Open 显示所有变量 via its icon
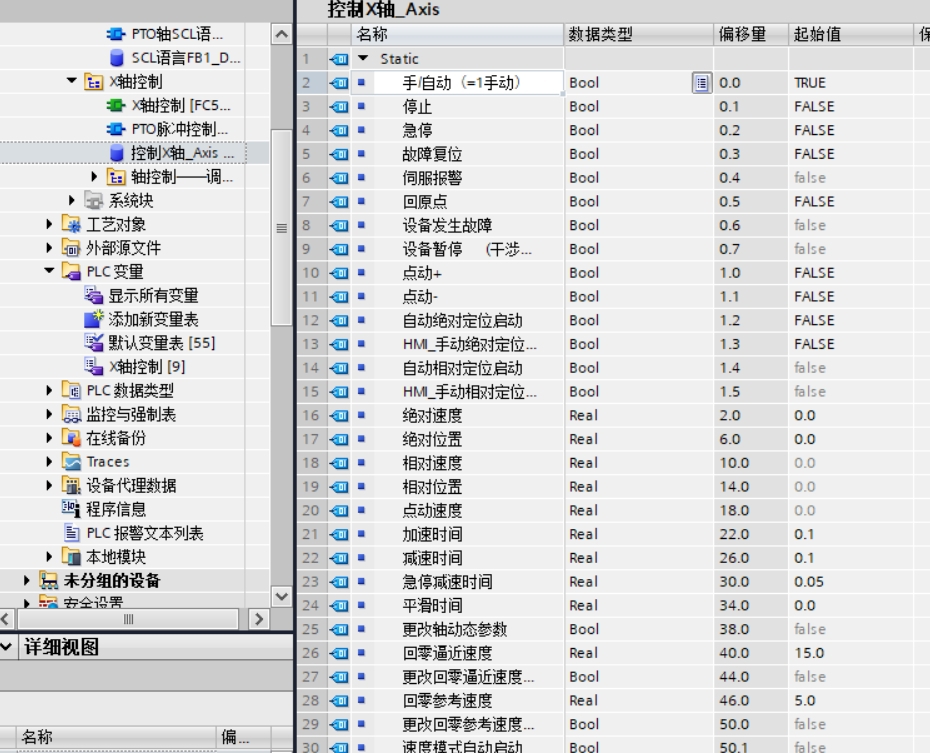Screen dimensions: 930x753 point(94,295)
